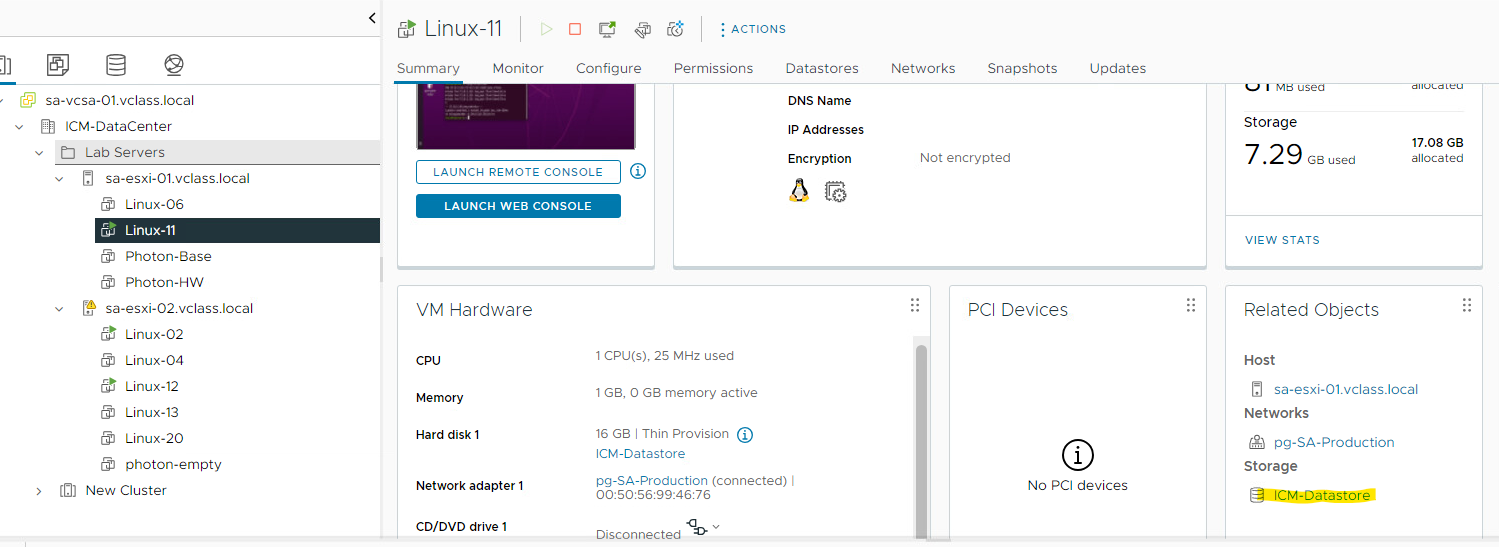
Task: Click the VM console preview thumbnail
Action: pyautogui.click(x=526, y=117)
